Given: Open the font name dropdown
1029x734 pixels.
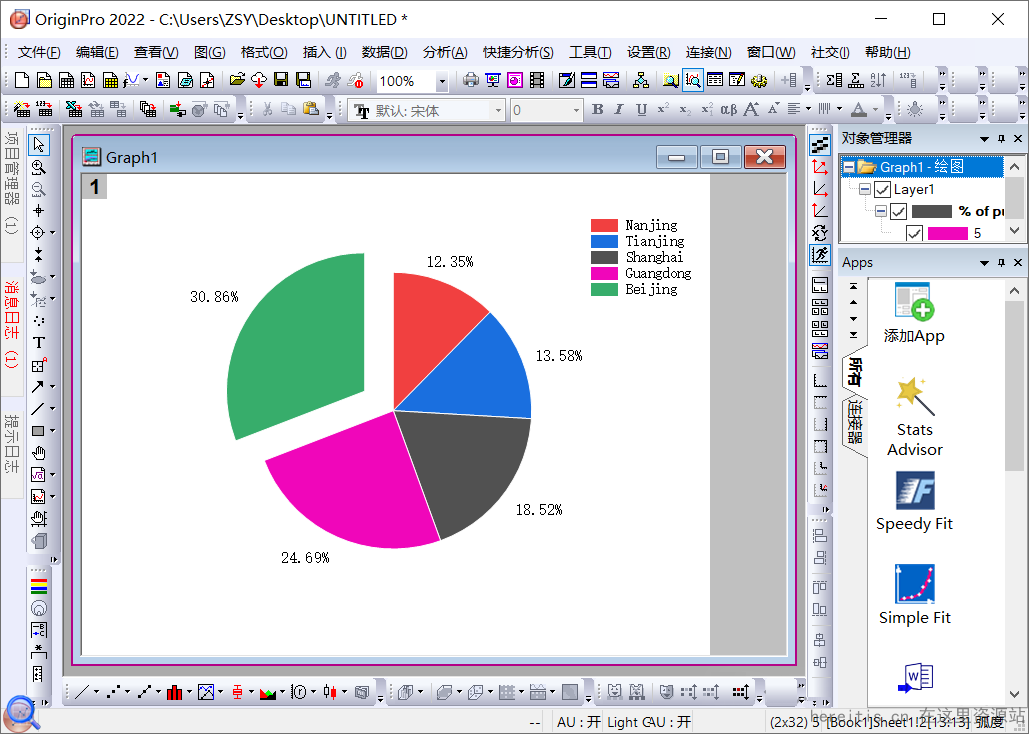Looking at the screenshot, I should click(498, 110).
